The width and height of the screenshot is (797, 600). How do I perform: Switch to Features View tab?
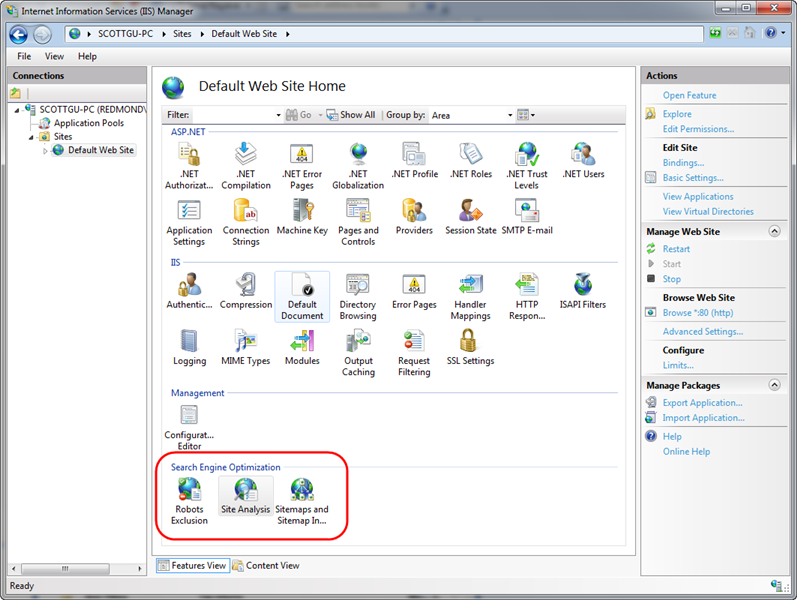193,565
